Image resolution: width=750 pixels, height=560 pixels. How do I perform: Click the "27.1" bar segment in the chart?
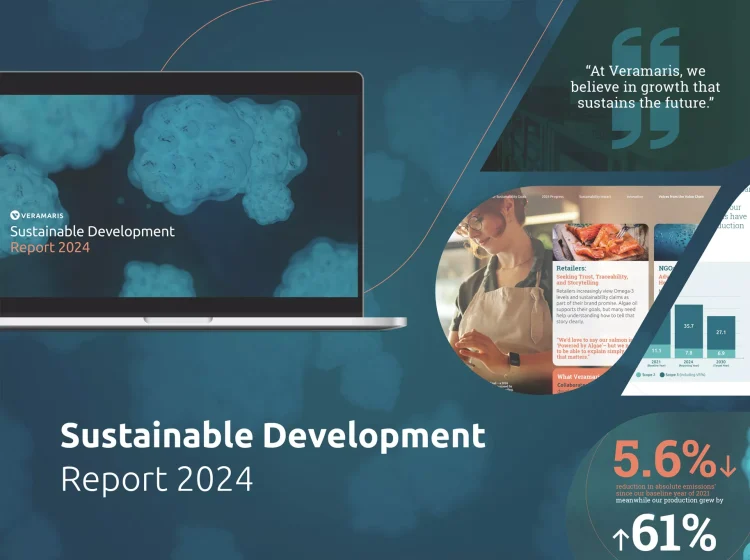(x=721, y=332)
